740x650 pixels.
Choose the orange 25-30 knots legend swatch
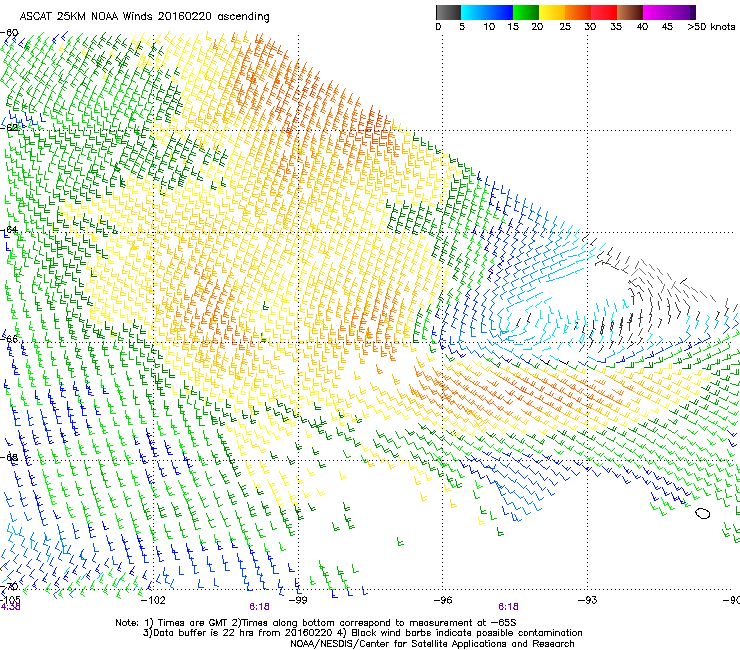(x=578, y=12)
